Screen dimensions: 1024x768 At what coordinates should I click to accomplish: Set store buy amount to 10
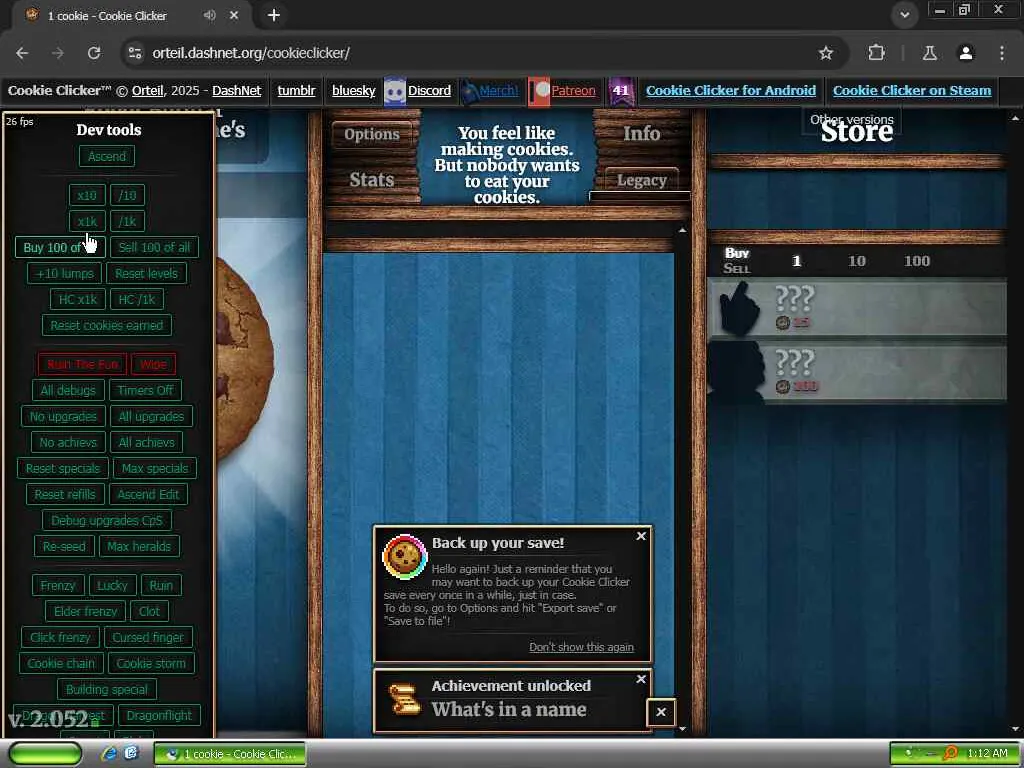(x=857, y=261)
